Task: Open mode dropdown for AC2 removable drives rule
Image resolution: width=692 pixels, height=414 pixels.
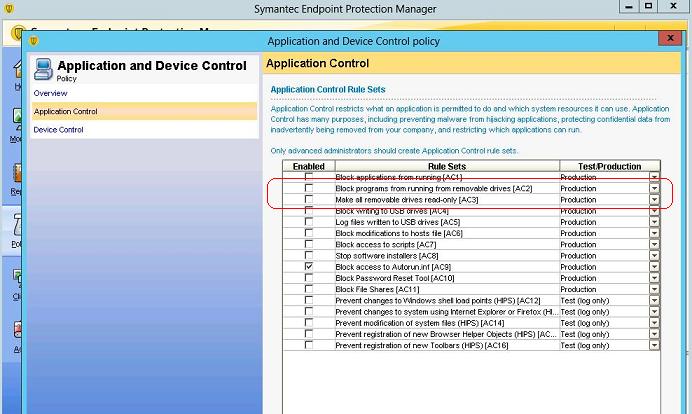Action: [x=654, y=188]
